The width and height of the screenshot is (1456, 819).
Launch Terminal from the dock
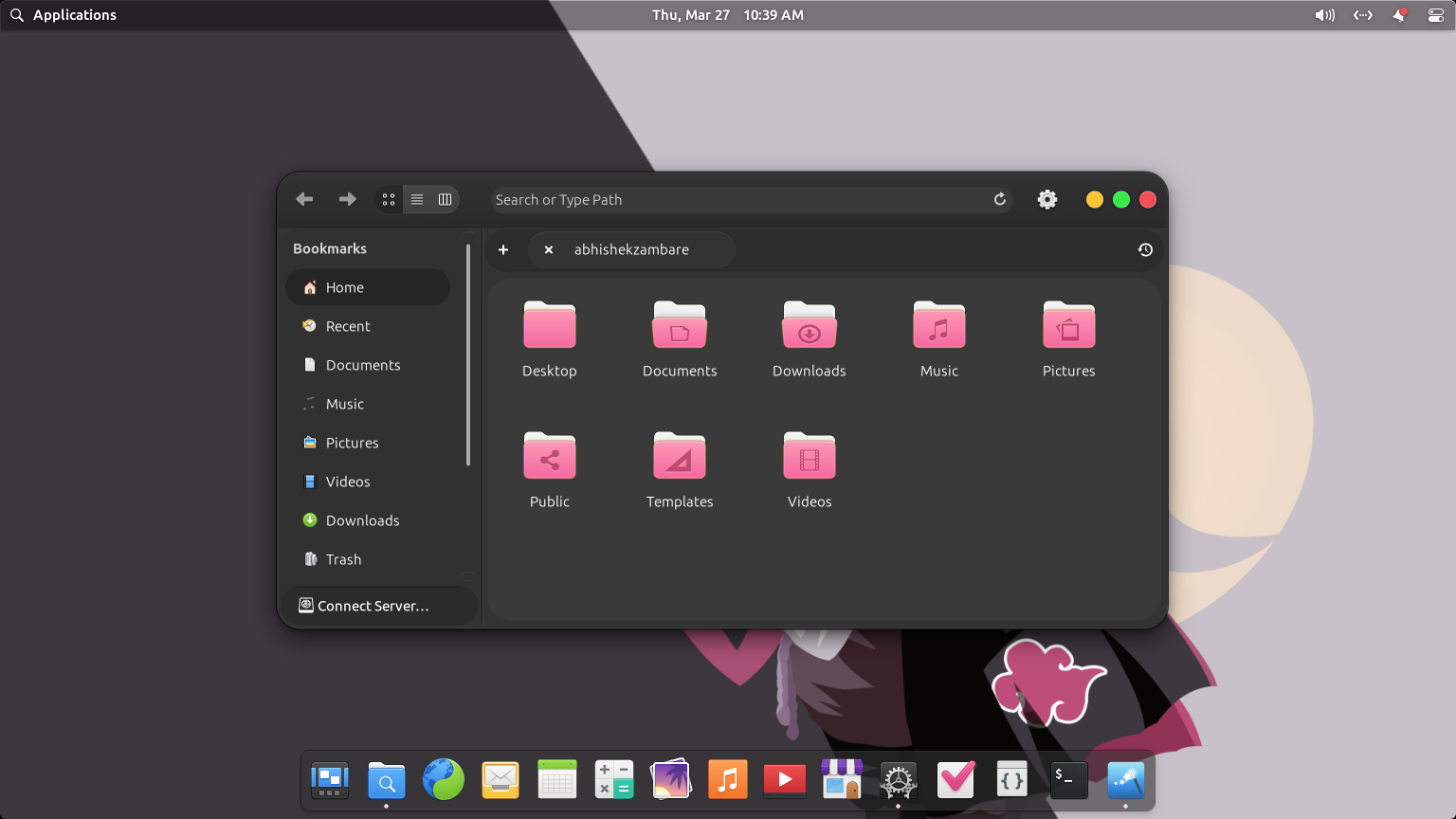(1069, 781)
